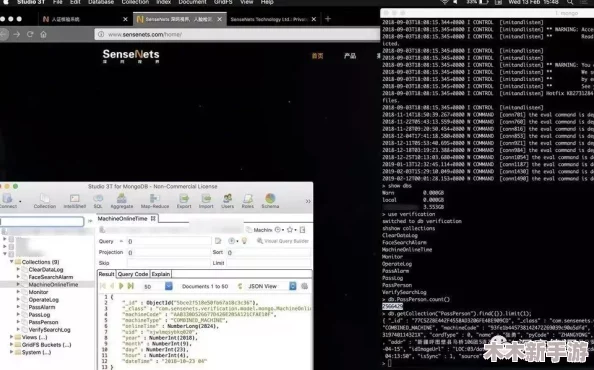The height and width of the screenshot is (370, 594).
Task: Open the Map-Reduce tool
Action: point(155,201)
